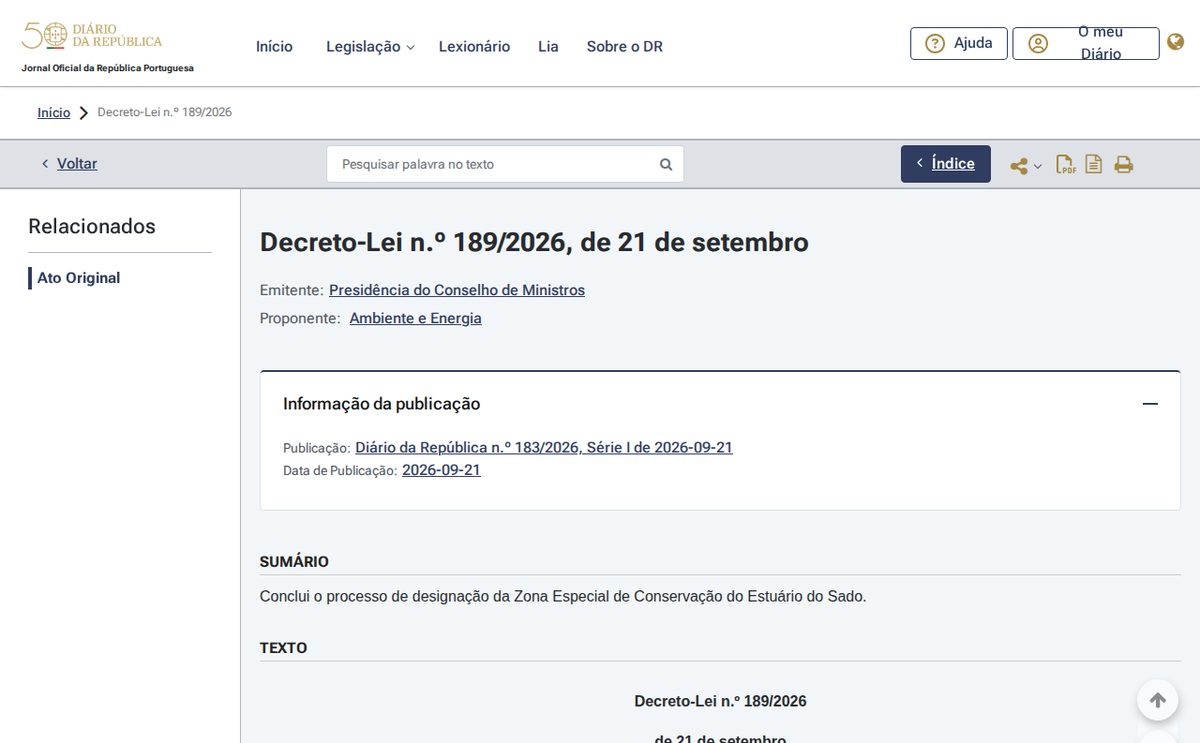Open the Ambiente e Energia link
The height and width of the screenshot is (743, 1200).
[x=415, y=318]
